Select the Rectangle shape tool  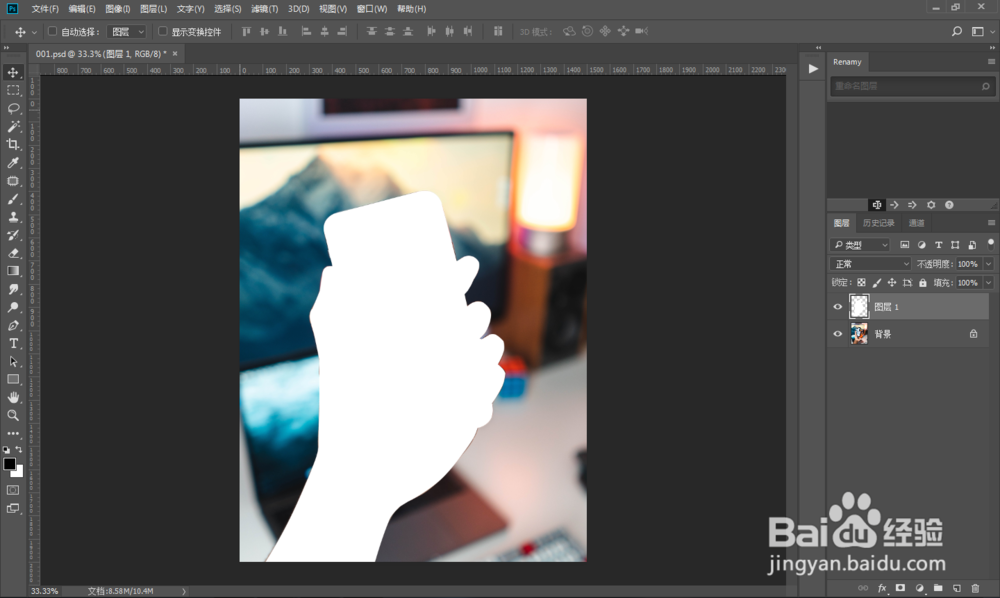tap(13, 379)
